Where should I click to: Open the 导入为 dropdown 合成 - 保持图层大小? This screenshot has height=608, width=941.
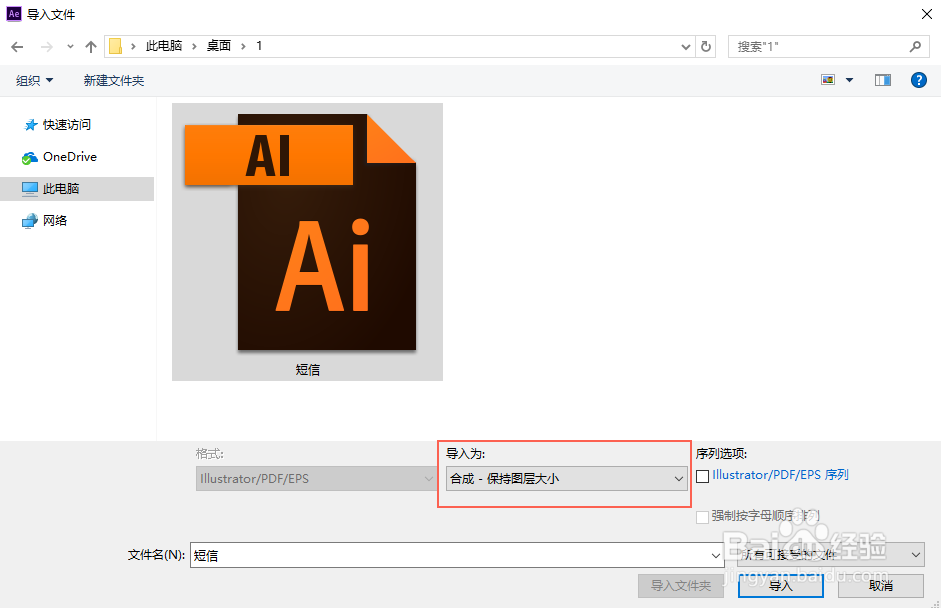(x=567, y=478)
